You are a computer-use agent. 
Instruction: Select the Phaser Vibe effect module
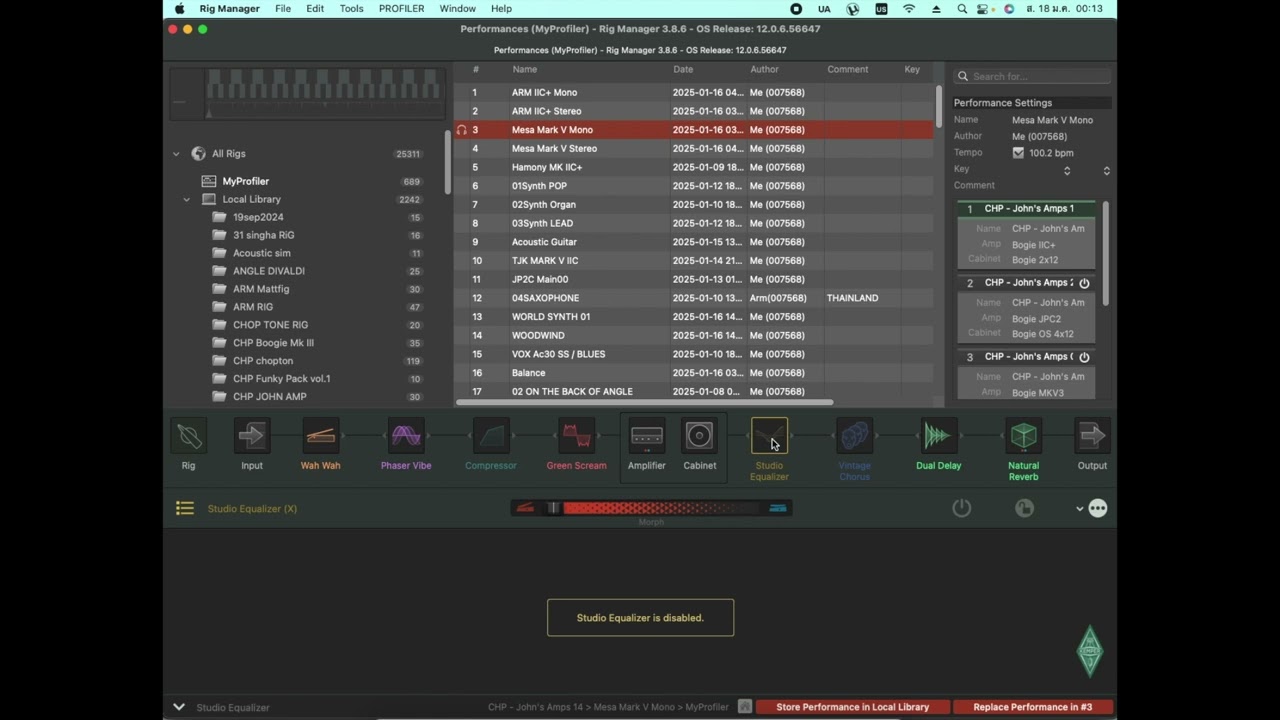(x=406, y=436)
